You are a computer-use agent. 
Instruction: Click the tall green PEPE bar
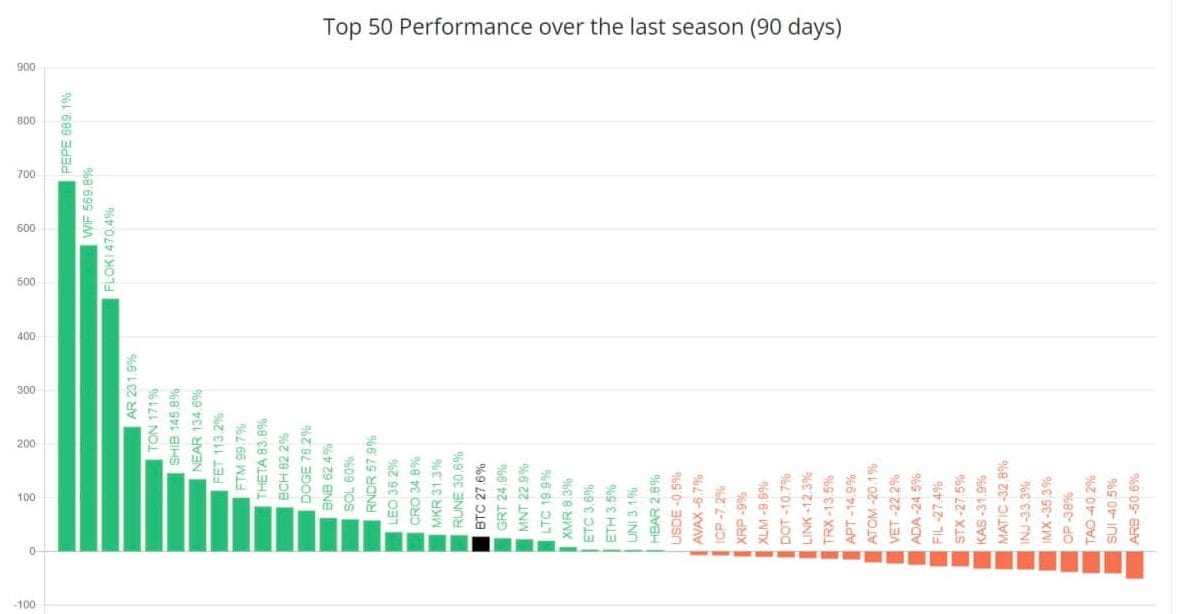pyautogui.click(x=66, y=366)
